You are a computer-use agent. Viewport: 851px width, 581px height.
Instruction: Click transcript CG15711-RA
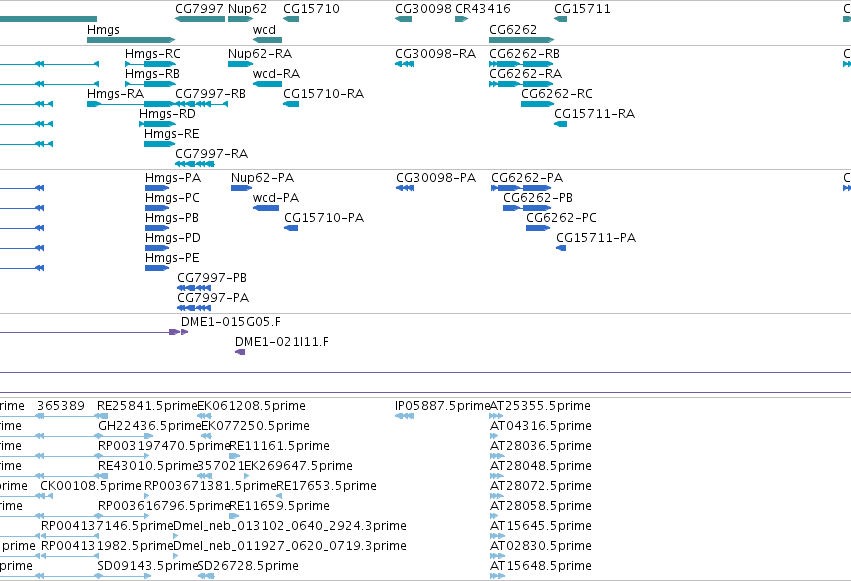561,124
